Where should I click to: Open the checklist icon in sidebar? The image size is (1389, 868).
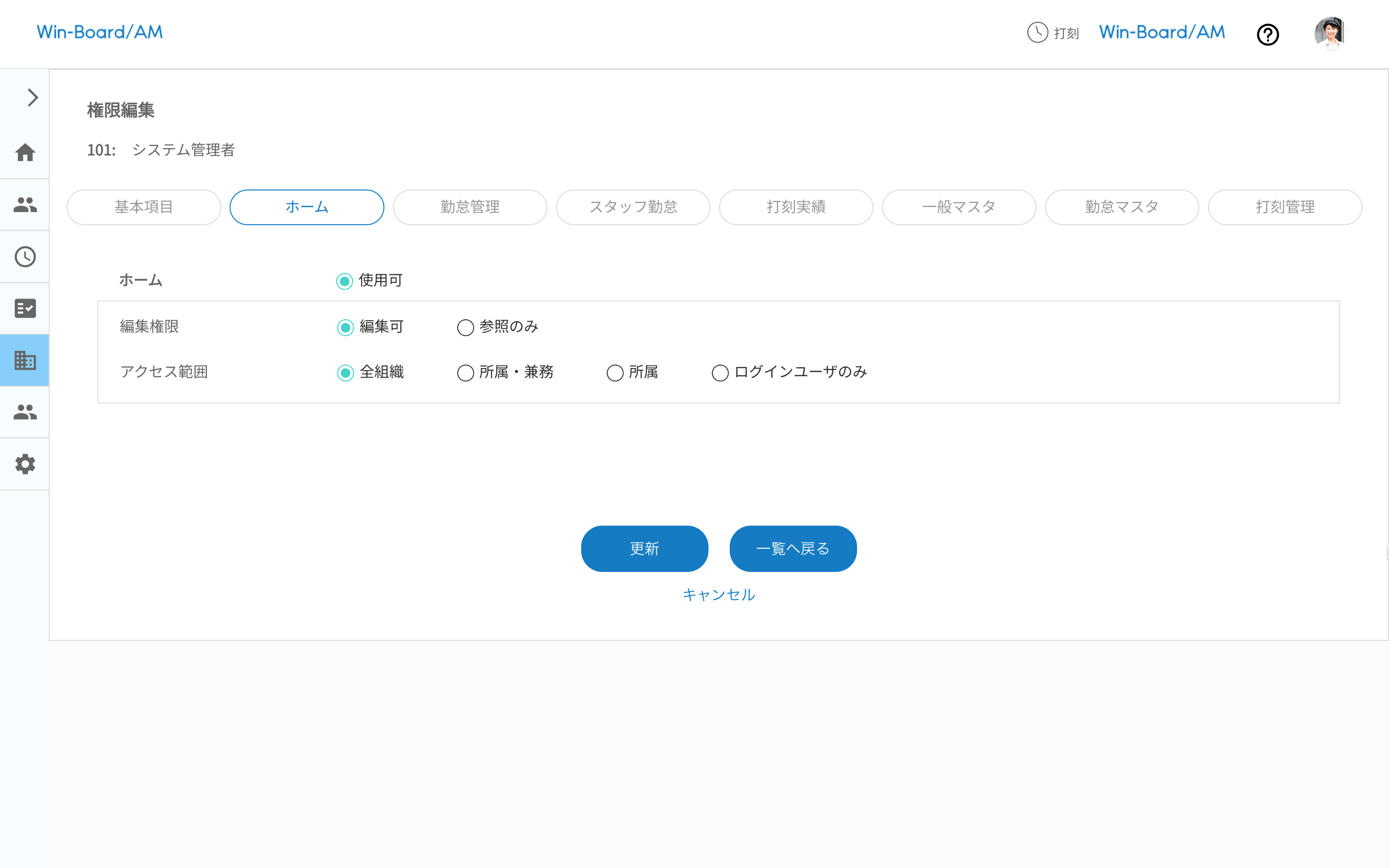coord(25,308)
